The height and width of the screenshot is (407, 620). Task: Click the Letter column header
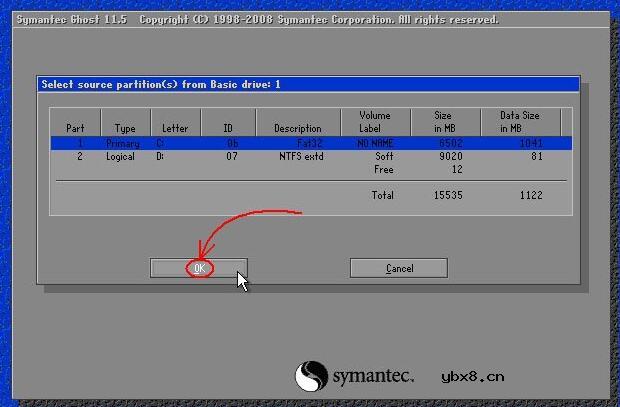174,129
